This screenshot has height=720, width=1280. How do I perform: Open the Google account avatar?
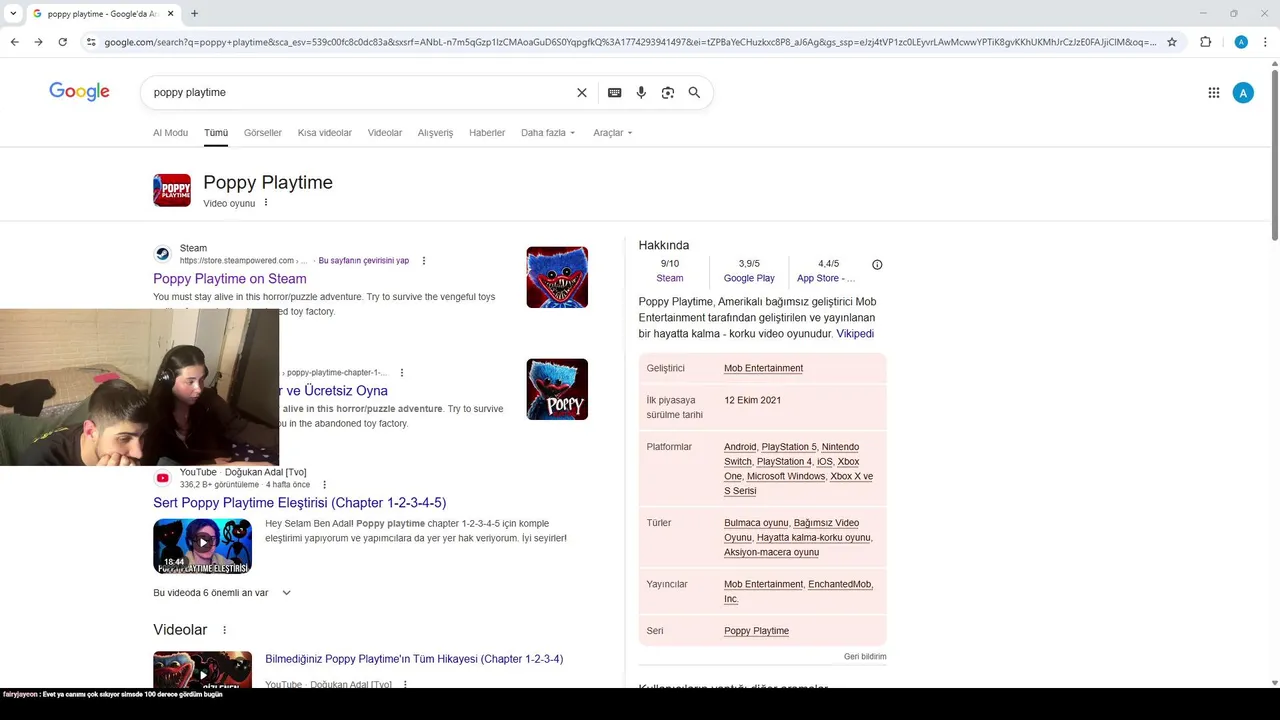(1243, 93)
